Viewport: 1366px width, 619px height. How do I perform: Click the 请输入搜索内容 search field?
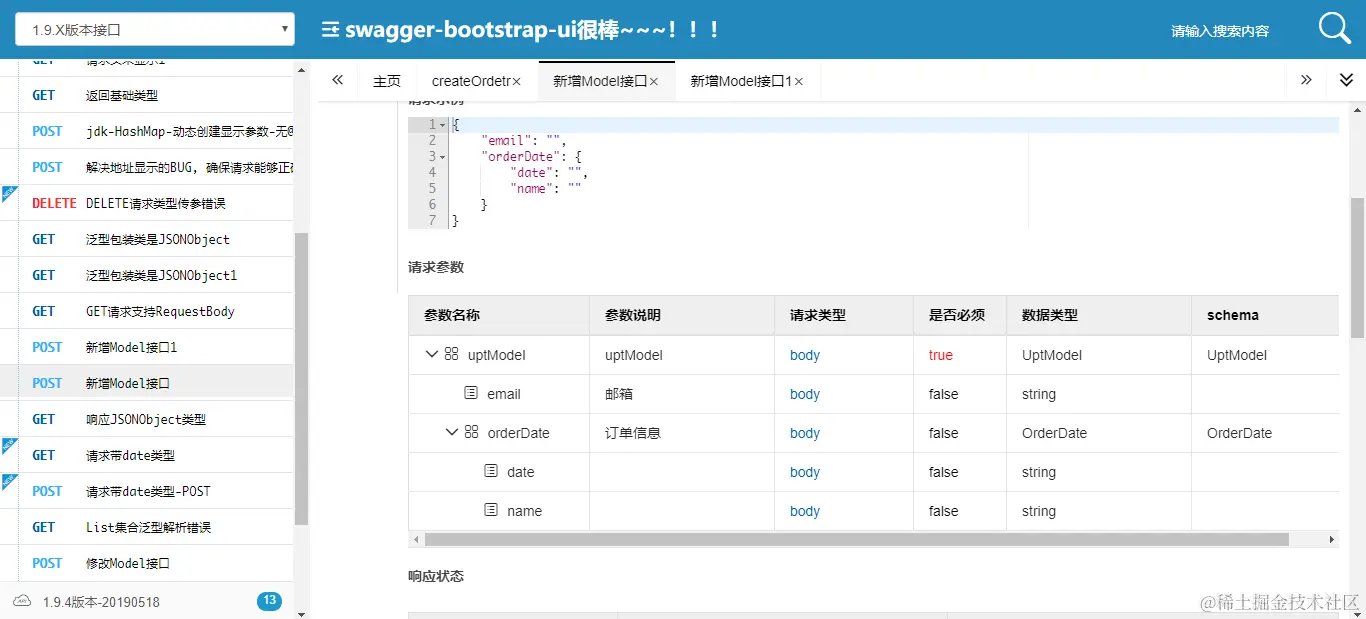click(1220, 31)
